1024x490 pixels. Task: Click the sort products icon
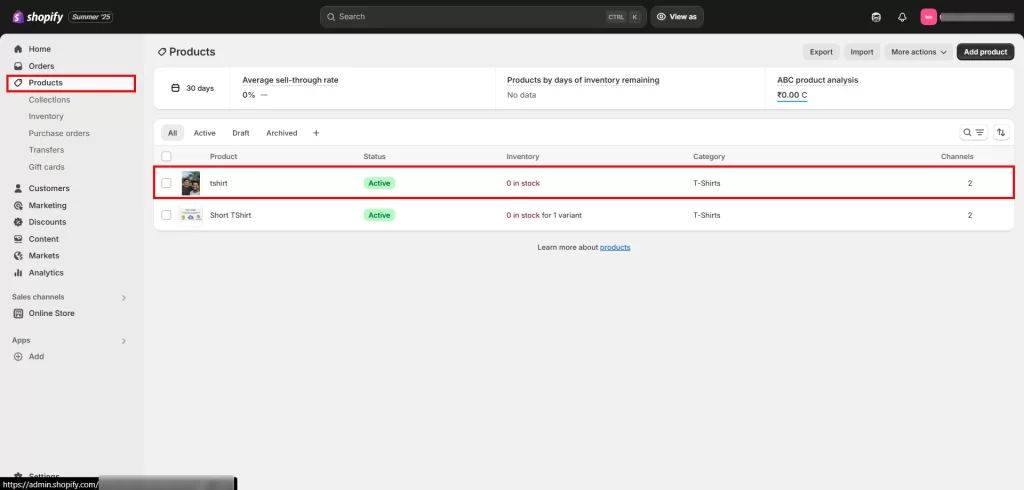[x=1001, y=132]
